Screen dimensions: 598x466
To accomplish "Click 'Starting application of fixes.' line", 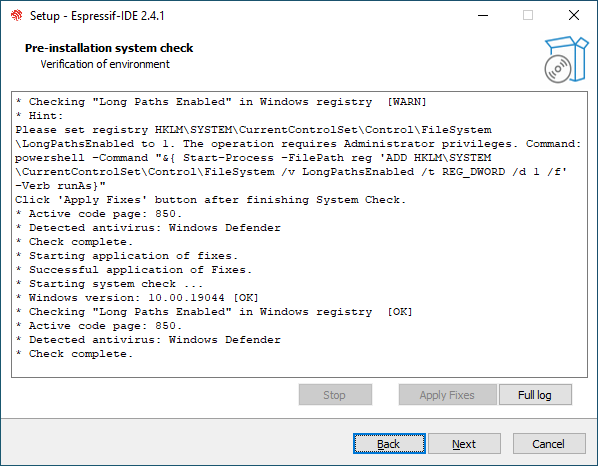I will coord(127,256).
